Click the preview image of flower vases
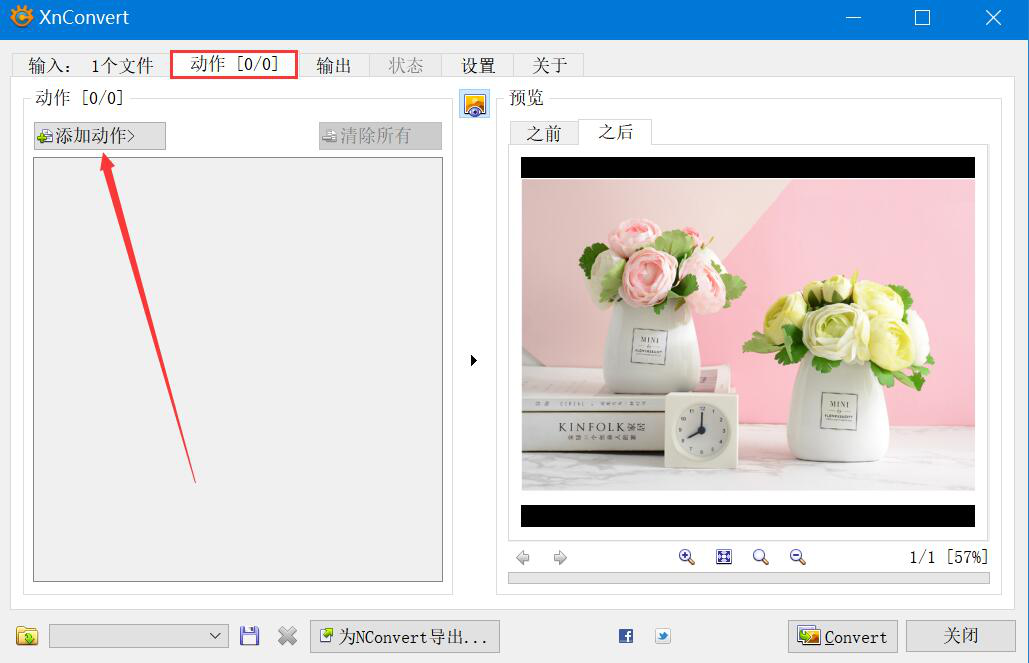The image size is (1029, 663). tap(748, 335)
